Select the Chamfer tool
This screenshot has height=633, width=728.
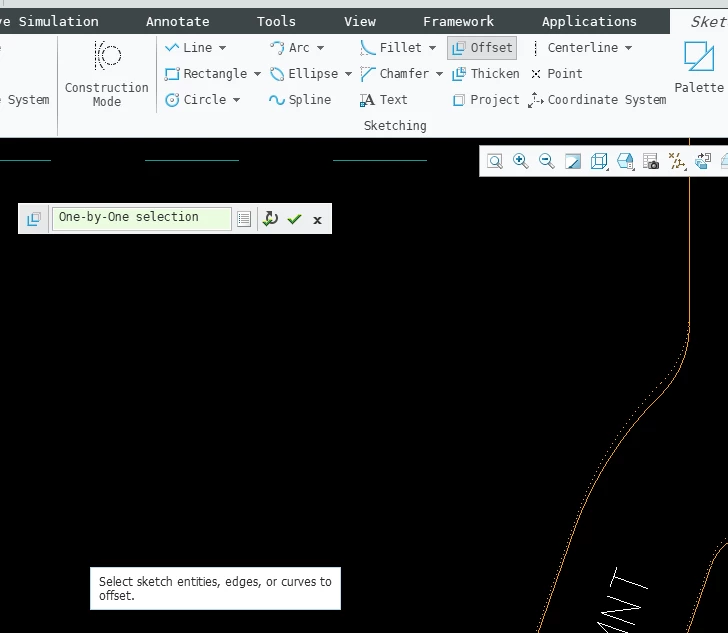click(395, 73)
